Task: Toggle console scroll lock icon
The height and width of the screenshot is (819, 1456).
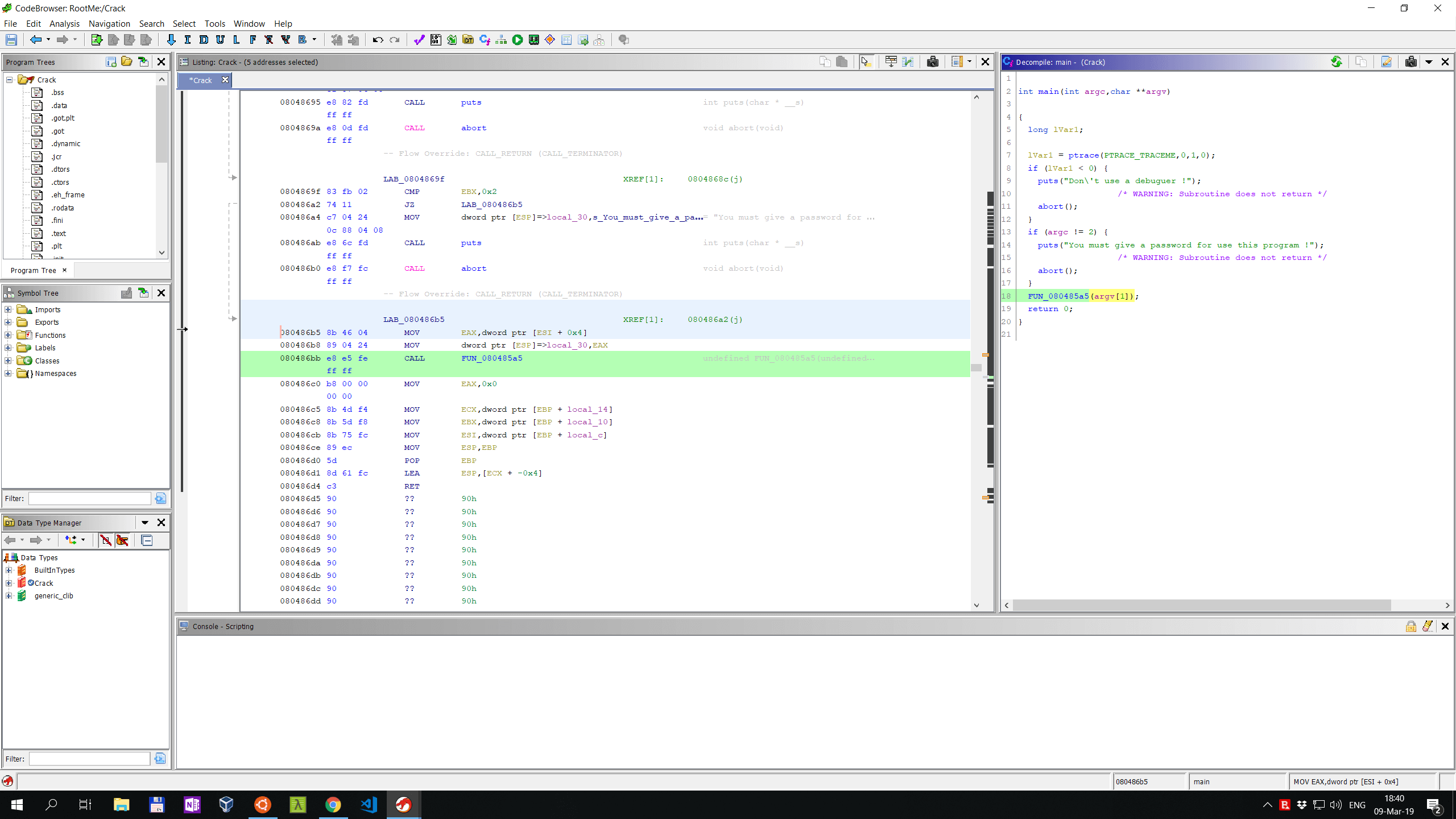Action: click(x=1411, y=626)
